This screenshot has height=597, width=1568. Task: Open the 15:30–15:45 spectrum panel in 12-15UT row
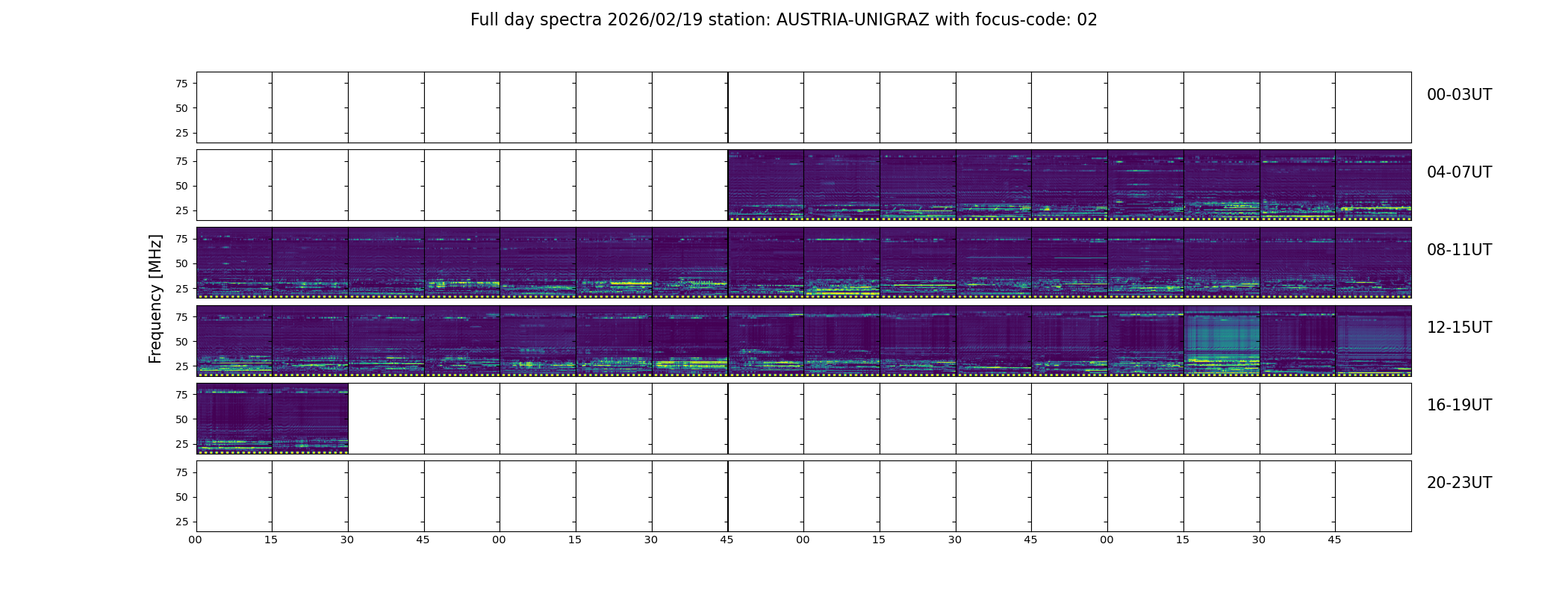(1298, 340)
